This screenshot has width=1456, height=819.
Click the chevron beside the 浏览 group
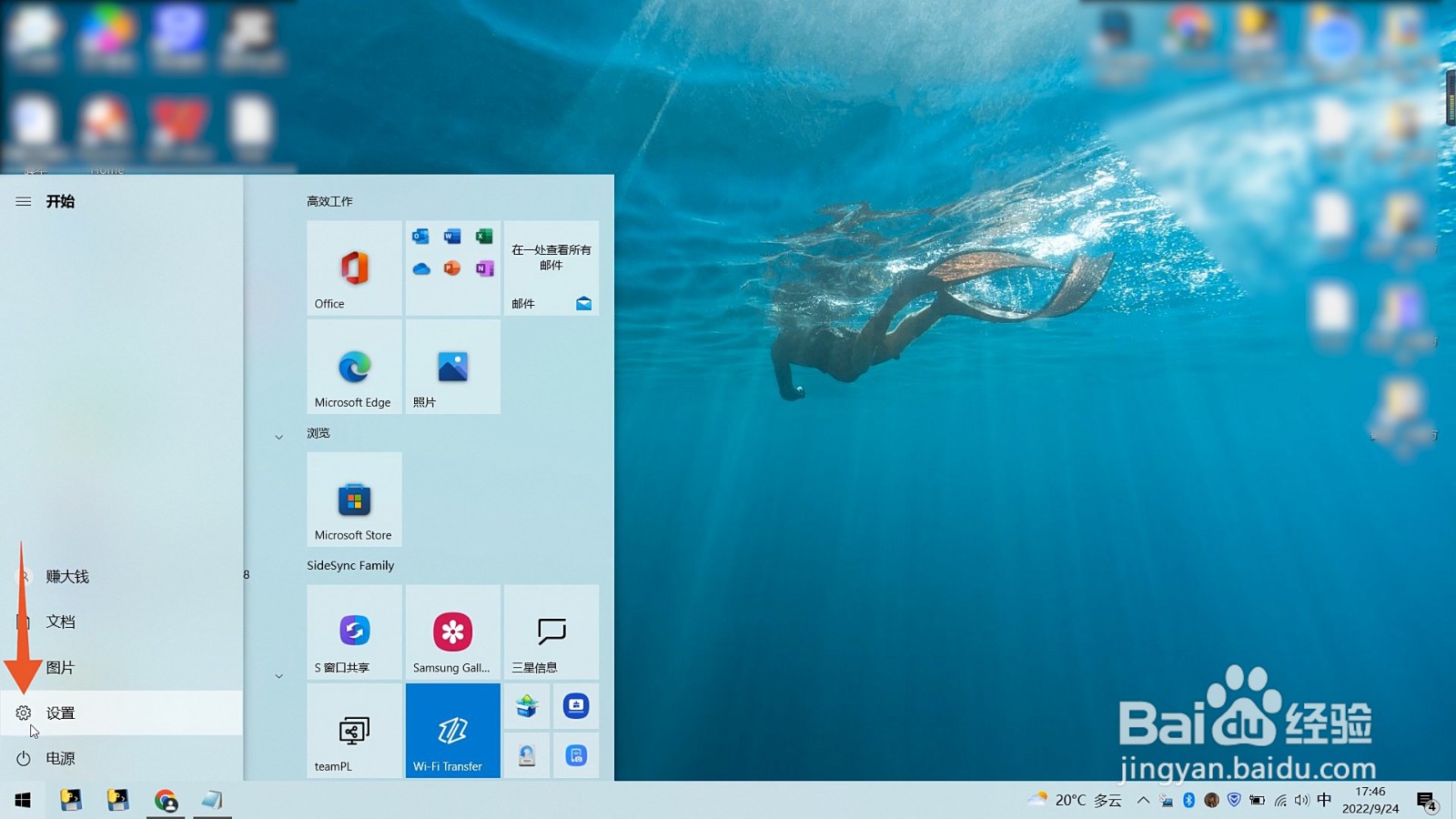(x=279, y=437)
